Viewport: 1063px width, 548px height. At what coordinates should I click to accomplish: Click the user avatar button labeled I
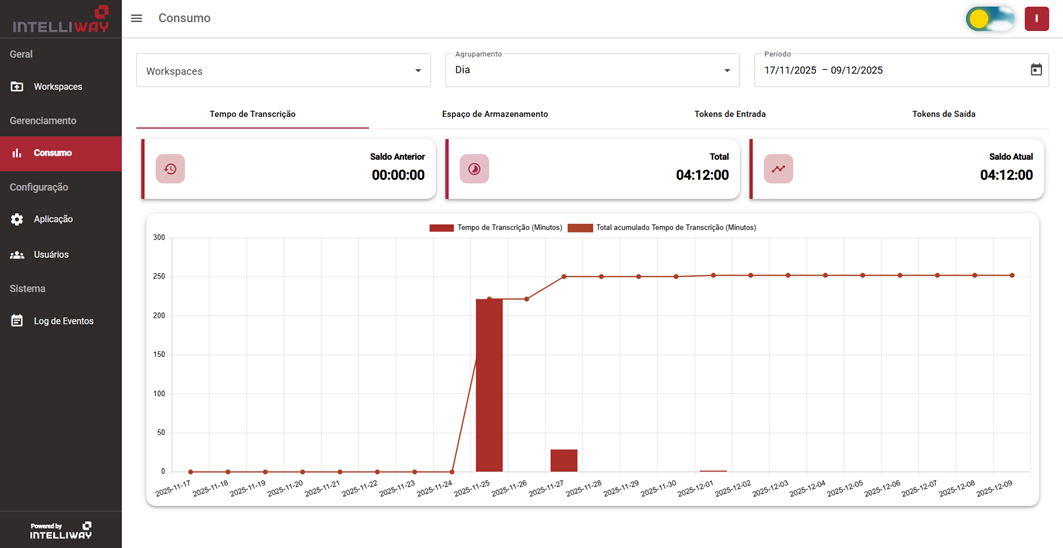1036,19
